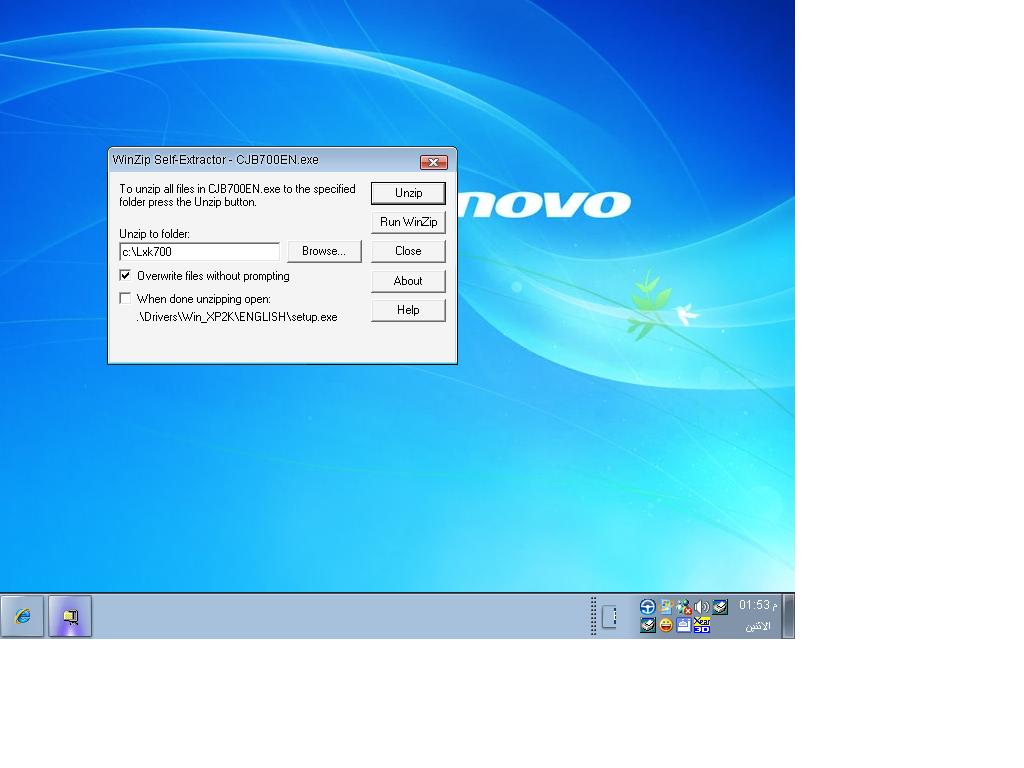Open the blue steering wheel tray icon

pyautogui.click(x=648, y=607)
